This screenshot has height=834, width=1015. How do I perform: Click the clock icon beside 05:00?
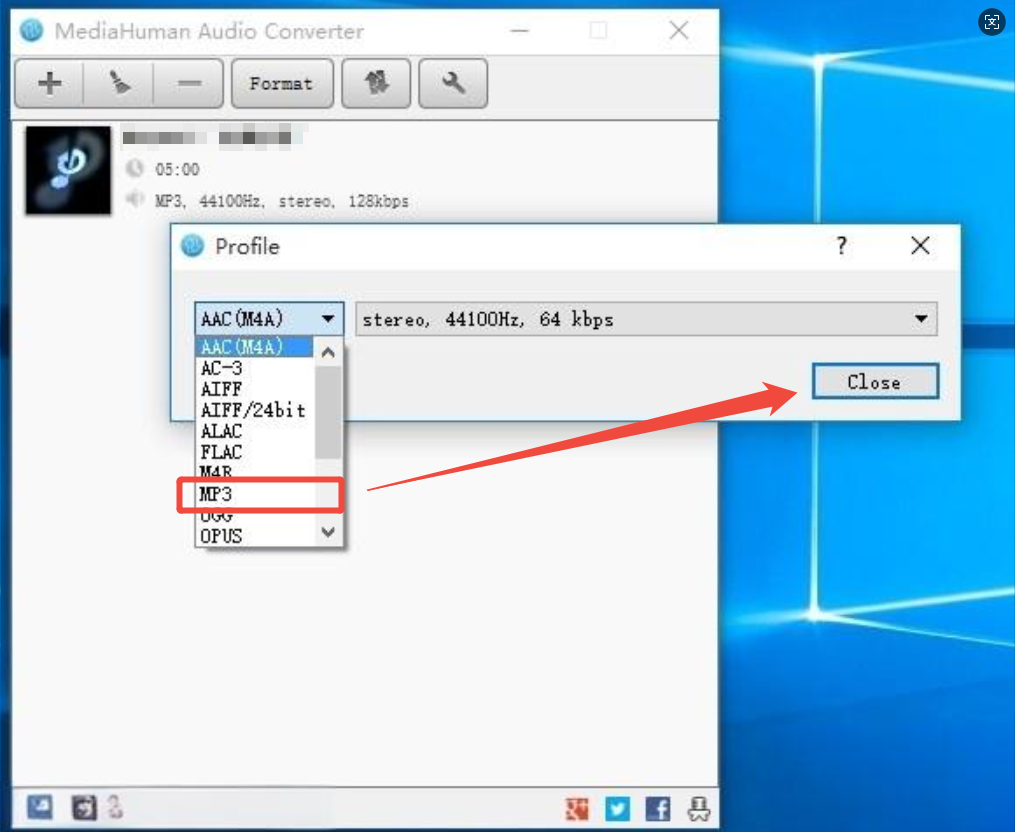click(135, 168)
